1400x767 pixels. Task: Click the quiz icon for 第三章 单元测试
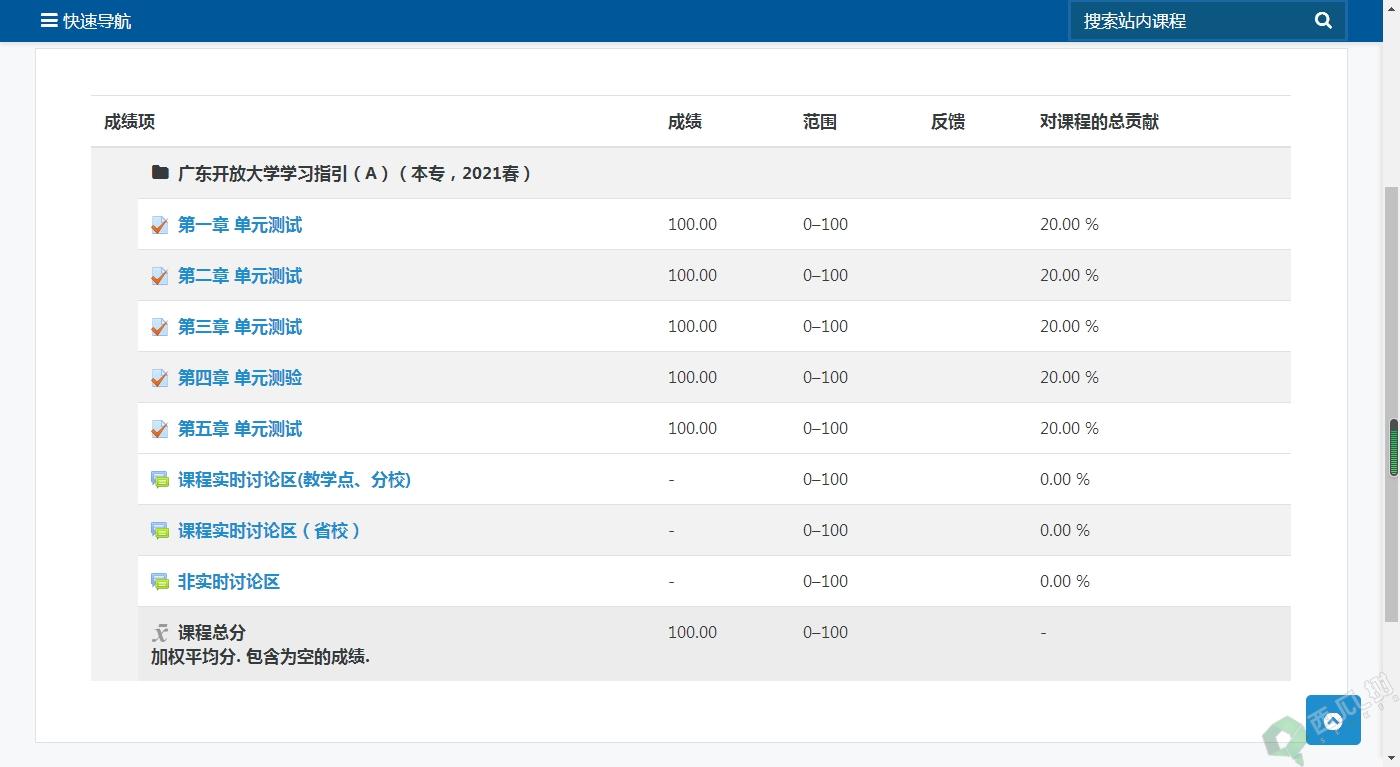point(159,327)
